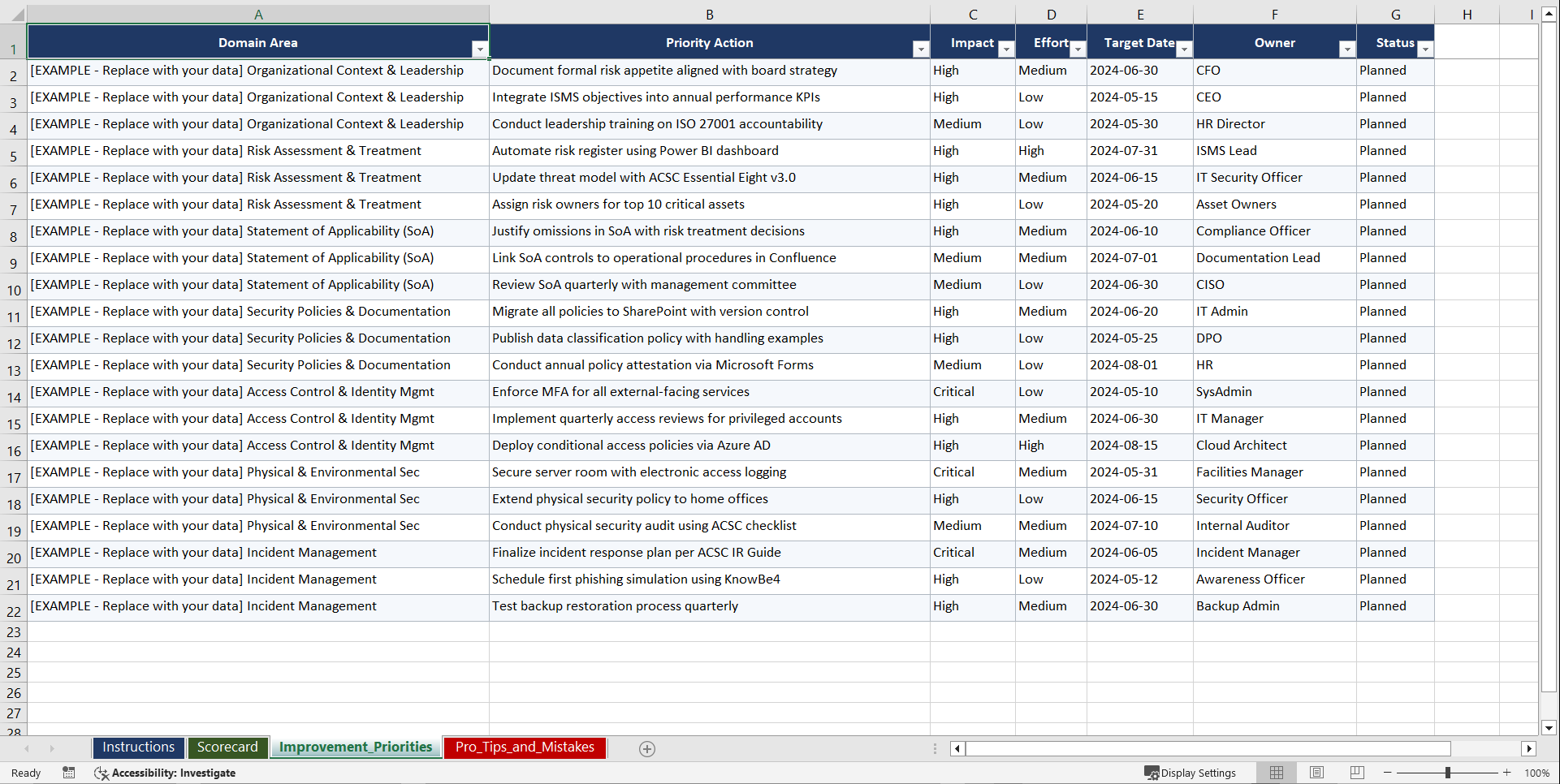Open the Domain Area filter dropdown
The height and width of the screenshot is (784, 1560).
(x=481, y=49)
